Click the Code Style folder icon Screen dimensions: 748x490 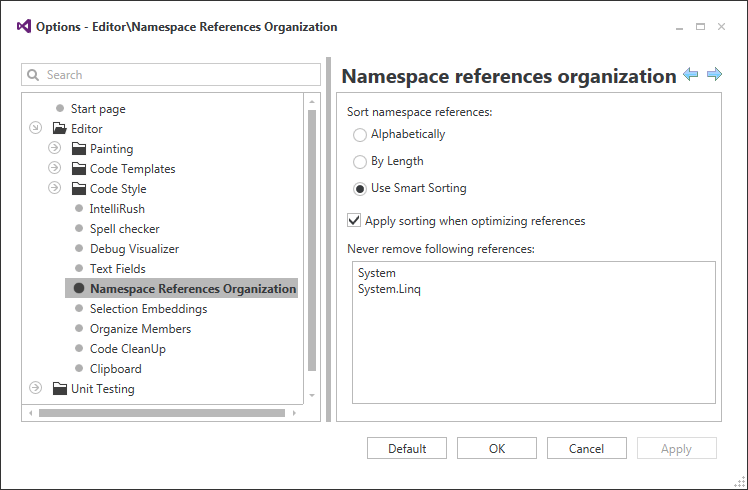[x=79, y=189]
